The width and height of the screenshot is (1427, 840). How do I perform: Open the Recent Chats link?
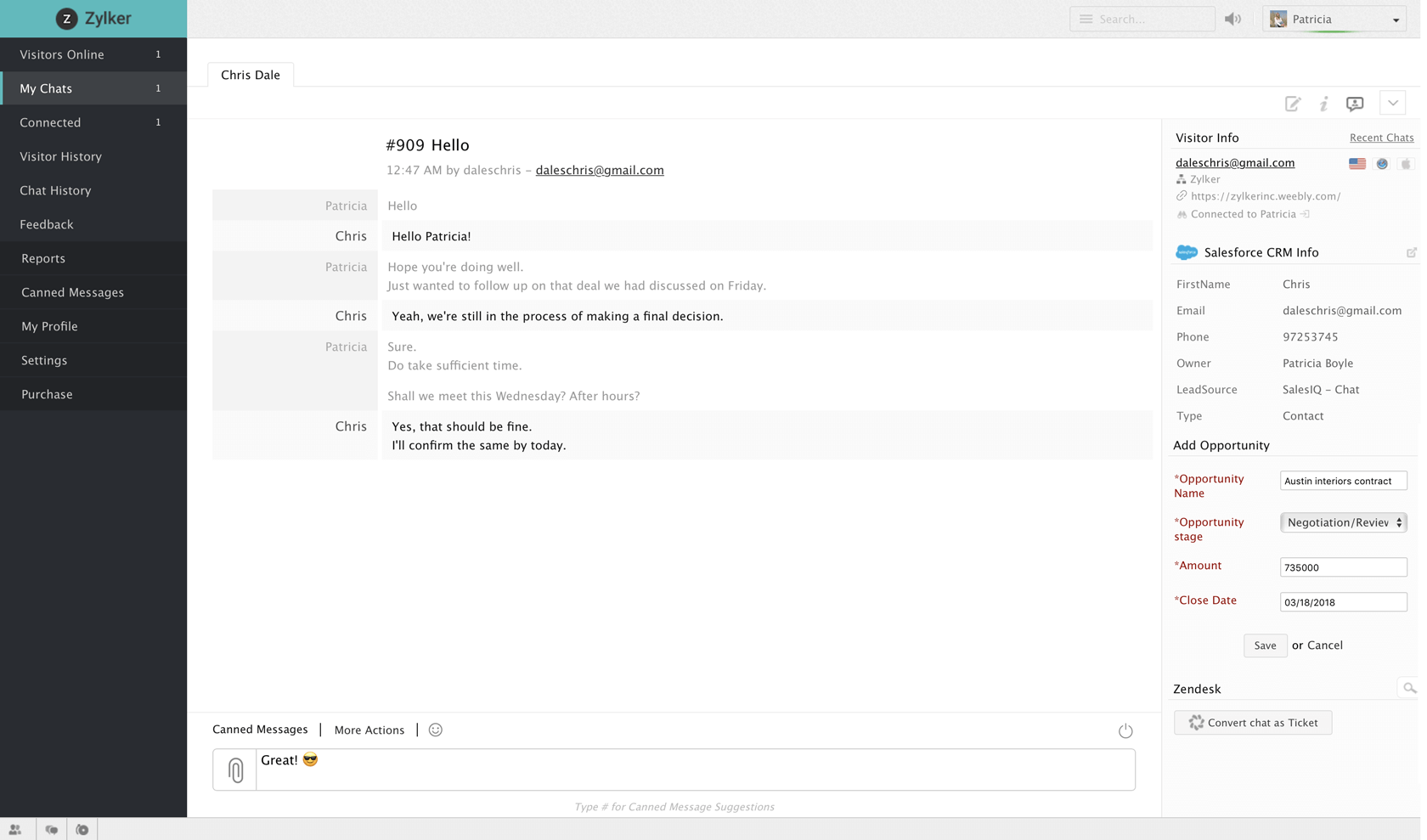tap(1381, 137)
